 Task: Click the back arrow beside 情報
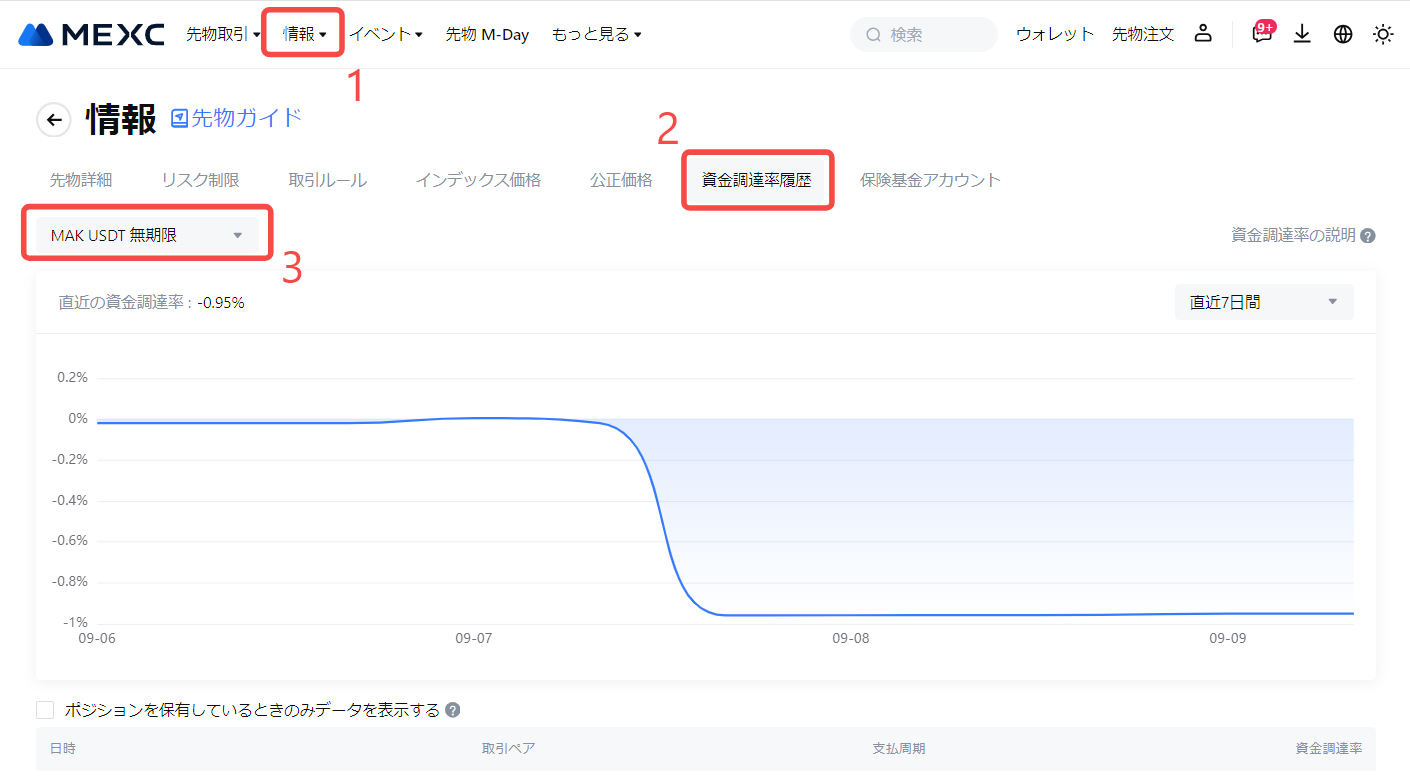tap(54, 120)
